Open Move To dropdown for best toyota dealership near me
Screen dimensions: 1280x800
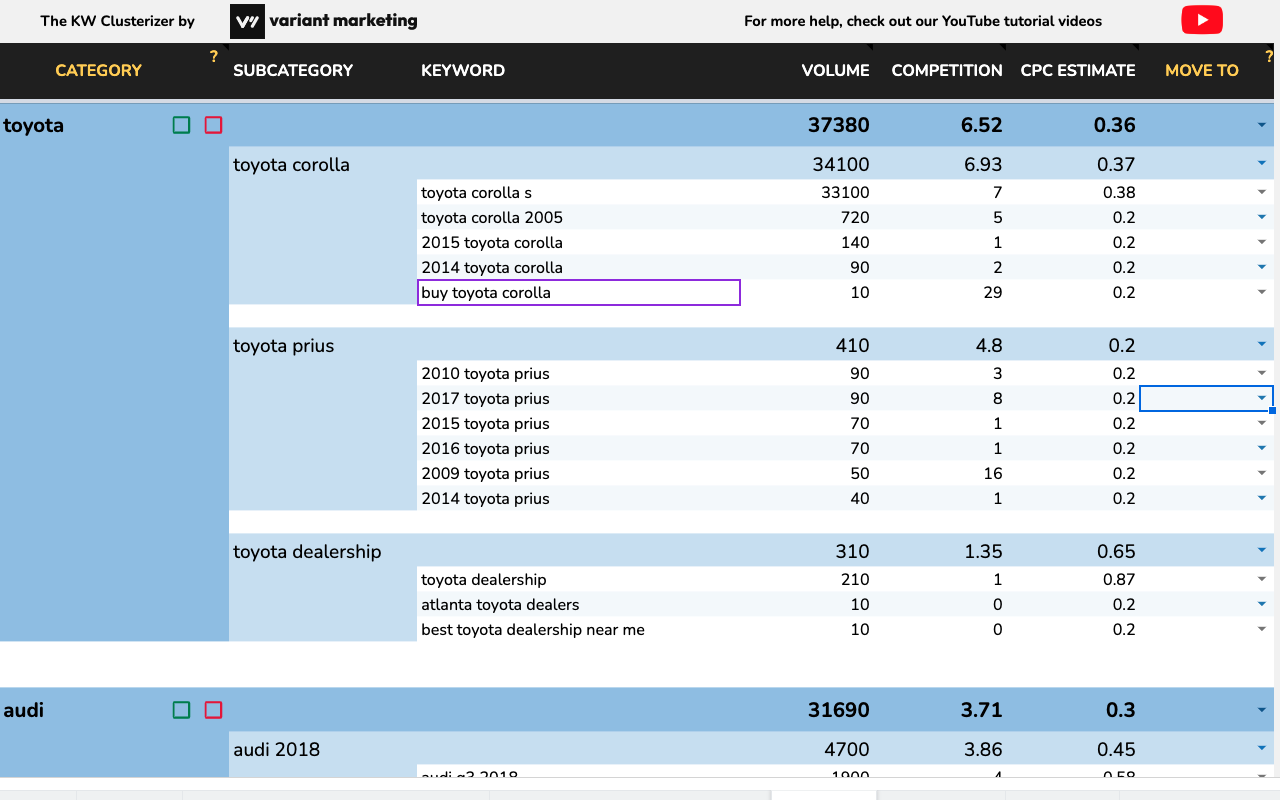click(x=1261, y=629)
